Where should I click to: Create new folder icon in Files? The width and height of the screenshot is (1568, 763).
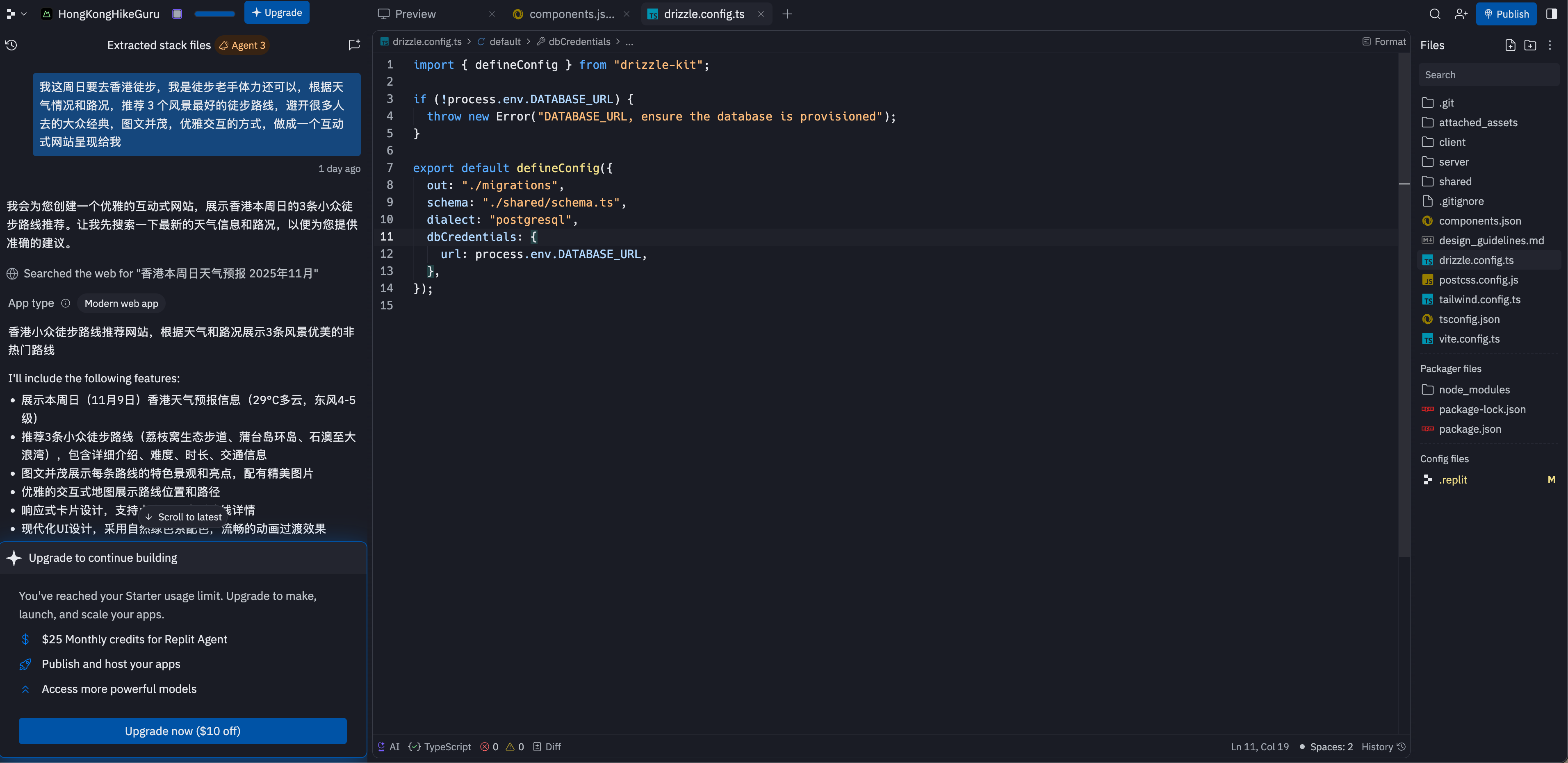(x=1530, y=45)
